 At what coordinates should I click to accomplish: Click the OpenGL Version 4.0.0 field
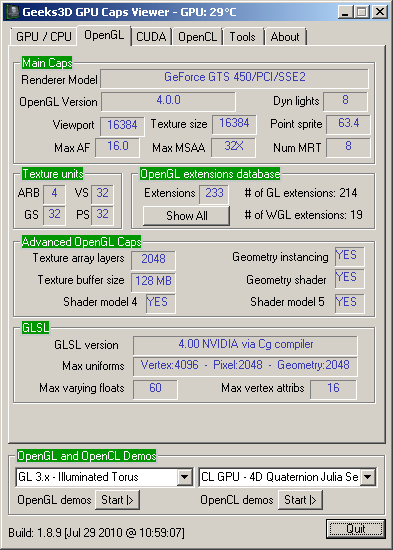pos(168,101)
